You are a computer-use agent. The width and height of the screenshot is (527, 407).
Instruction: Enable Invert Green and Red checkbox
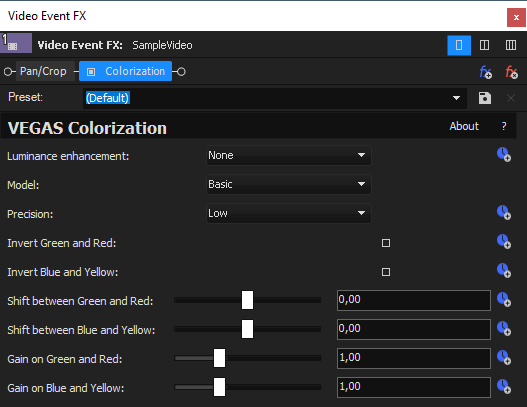[386, 243]
